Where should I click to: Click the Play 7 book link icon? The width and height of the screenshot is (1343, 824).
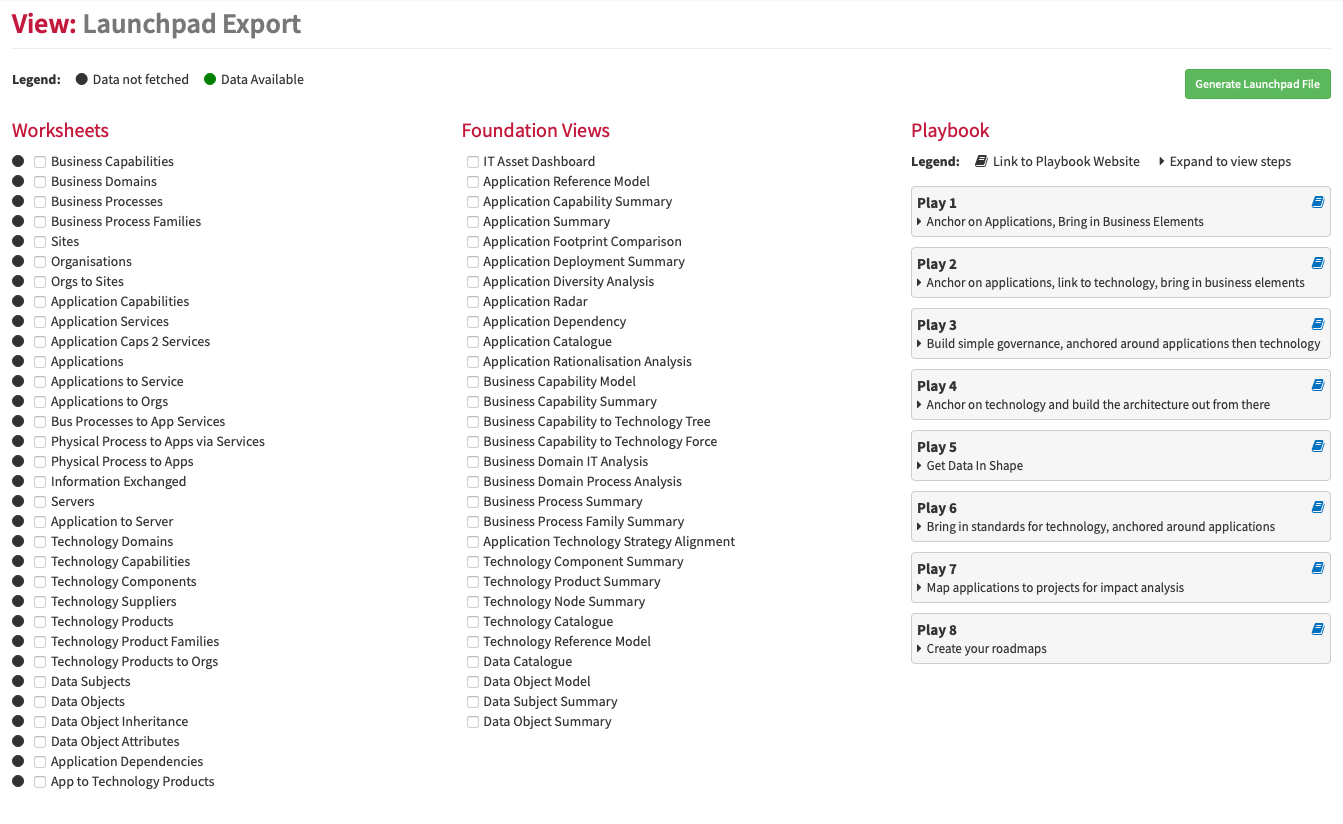(x=1317, y=568)
